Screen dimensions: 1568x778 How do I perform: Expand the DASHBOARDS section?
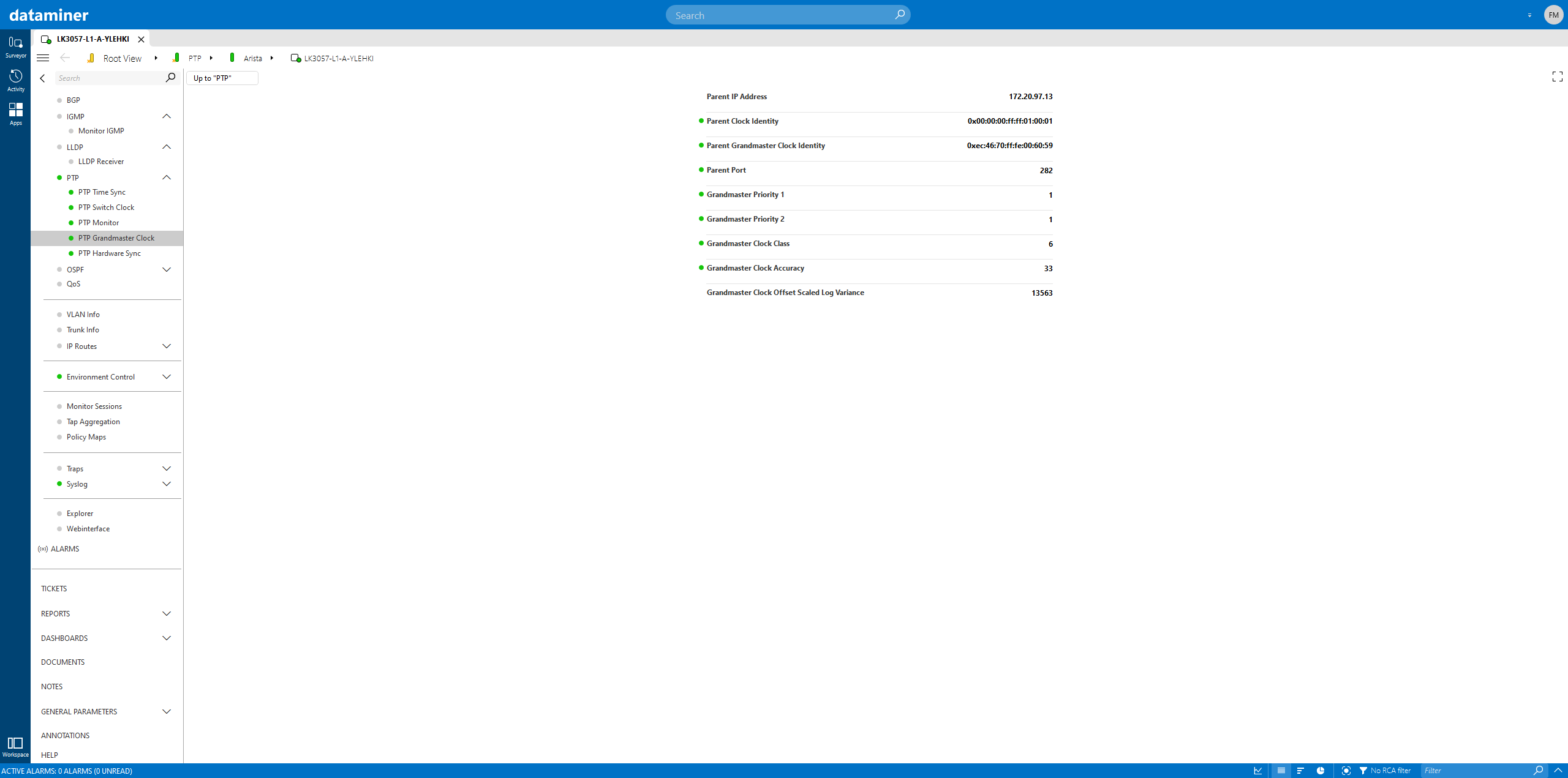coord(167,638)
